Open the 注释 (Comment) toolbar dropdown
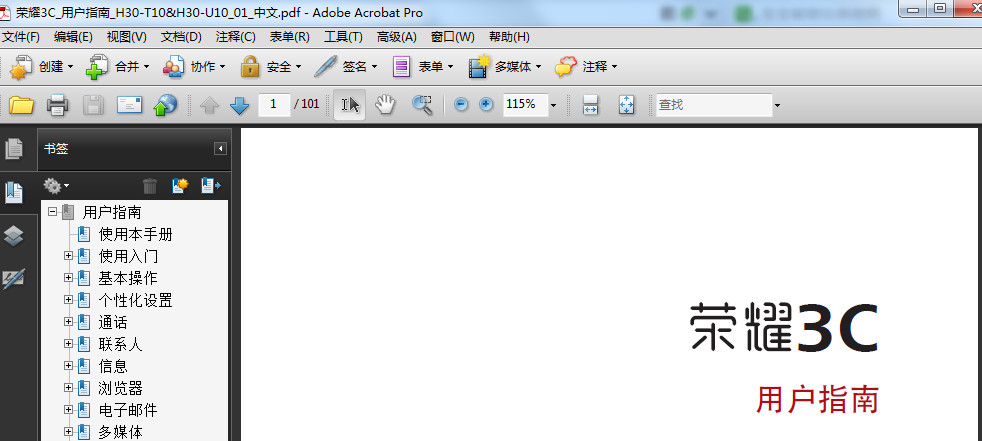This screenshot has height=441, width=982. click(586, 66)
